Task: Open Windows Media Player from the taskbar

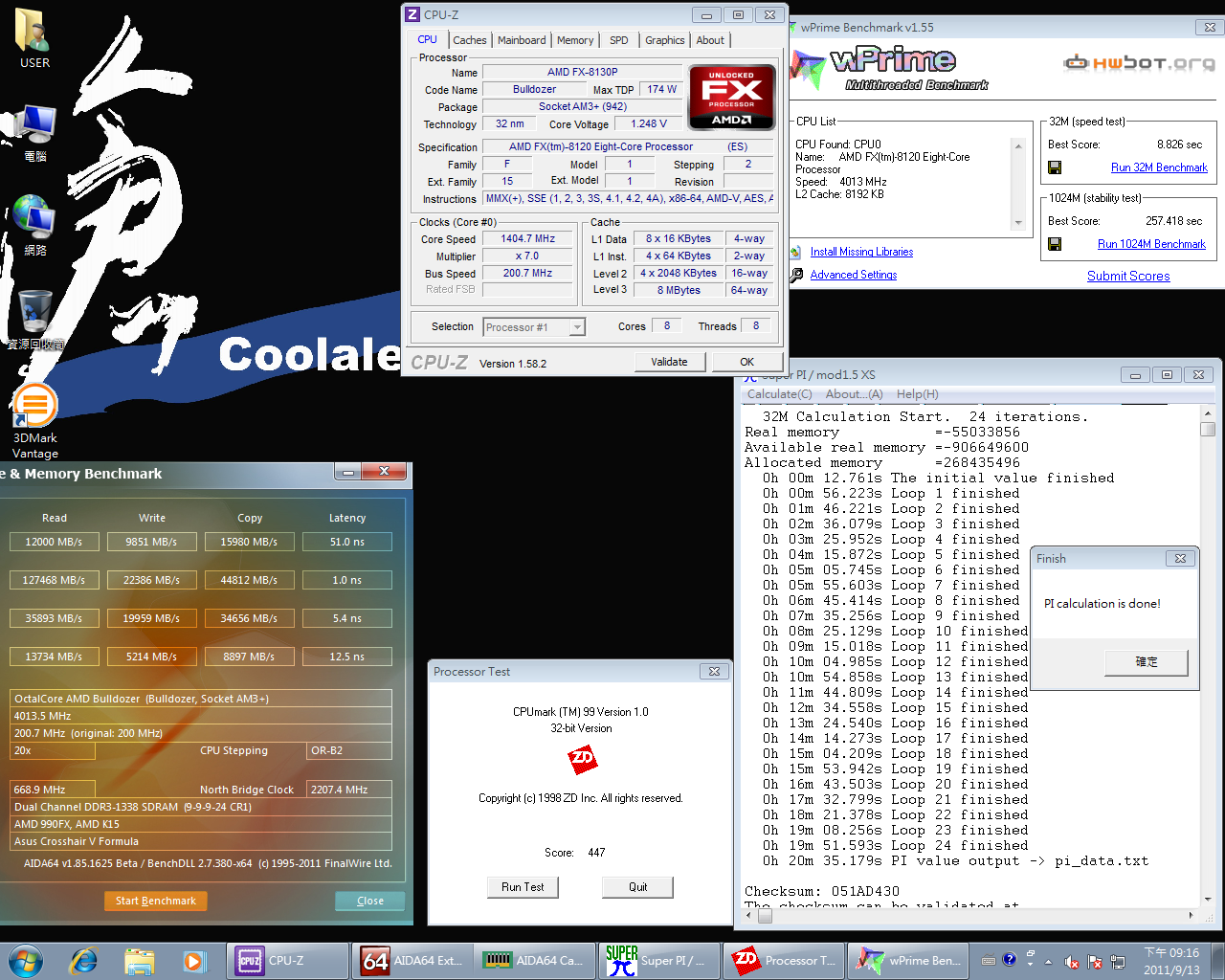Action: (x=195, y=960)
